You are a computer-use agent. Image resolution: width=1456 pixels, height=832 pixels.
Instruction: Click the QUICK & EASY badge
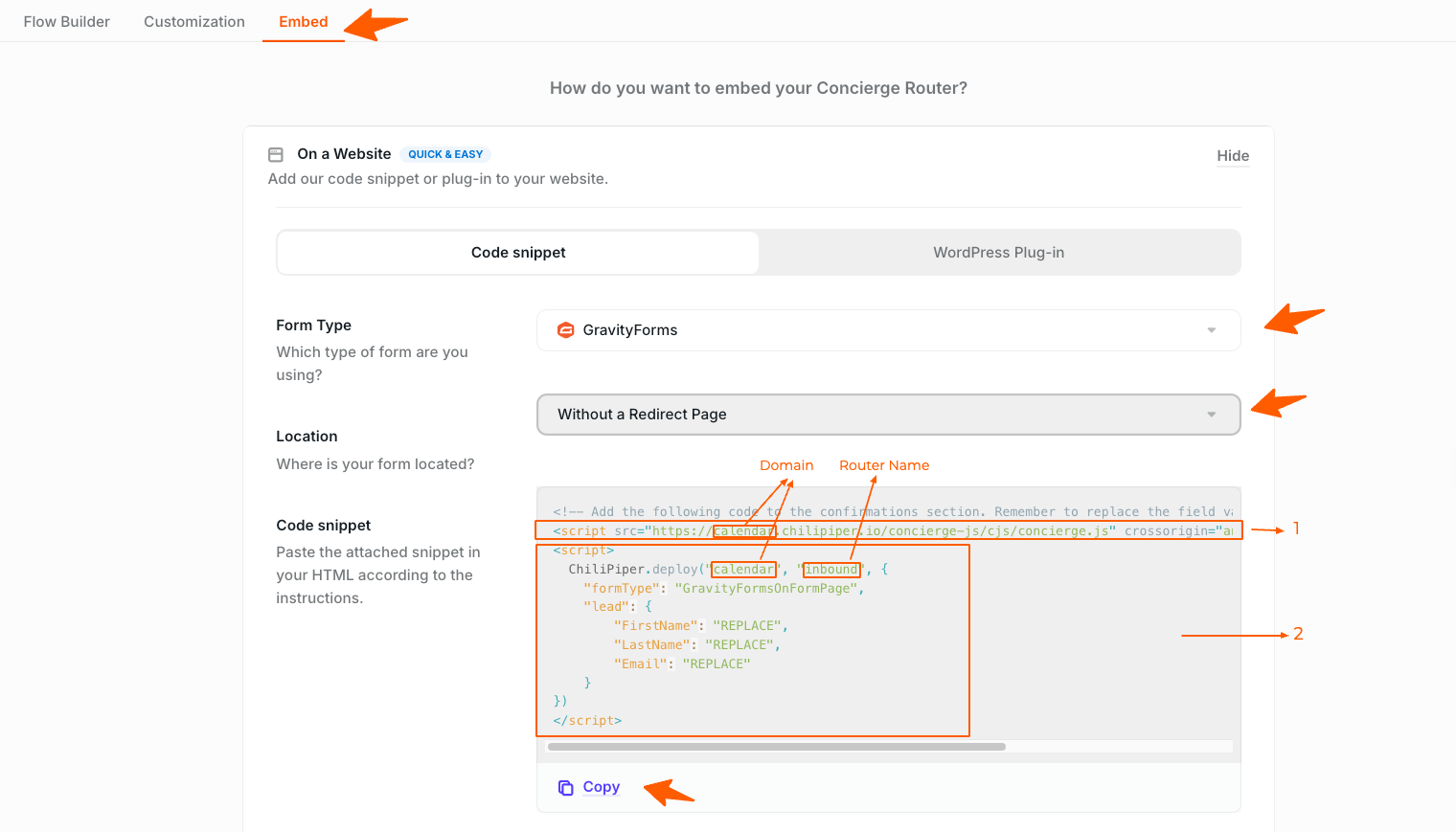pos(445,154)
